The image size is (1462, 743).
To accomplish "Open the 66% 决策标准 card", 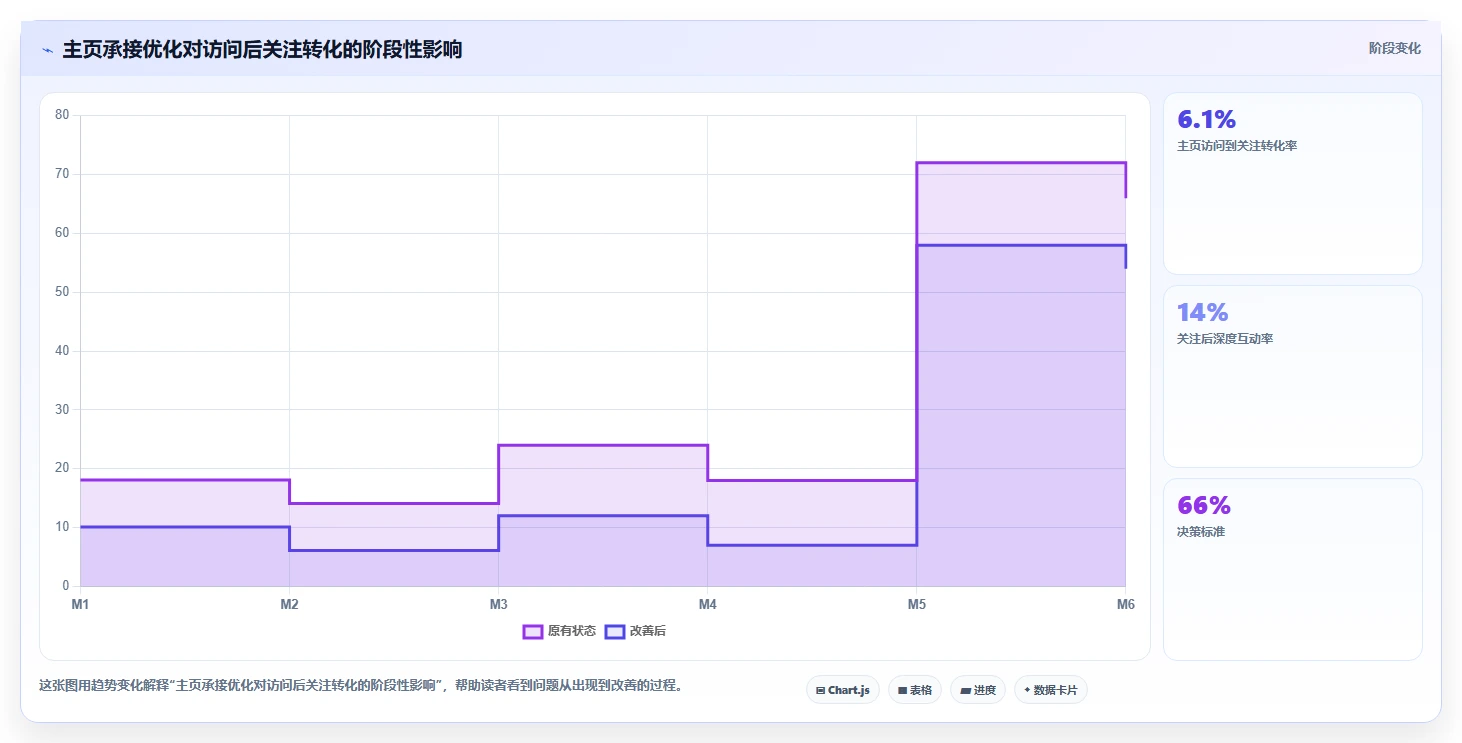I will point(1292,570).
